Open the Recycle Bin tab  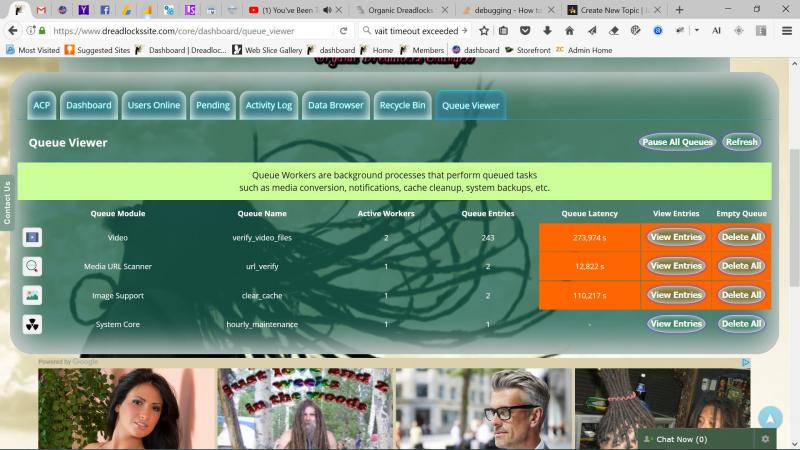click(403, 105)
